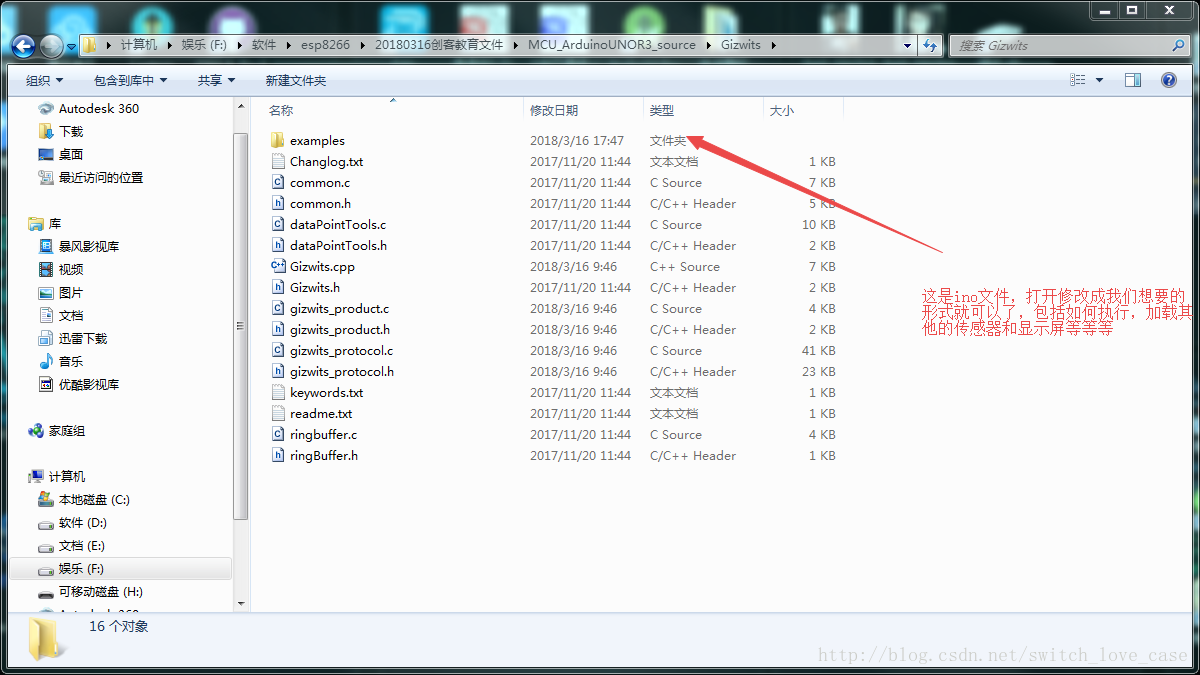The width and height of the screenshot is (1200, 675).
Task: Toggle the preview pane icon
Action: [1132, 80]
